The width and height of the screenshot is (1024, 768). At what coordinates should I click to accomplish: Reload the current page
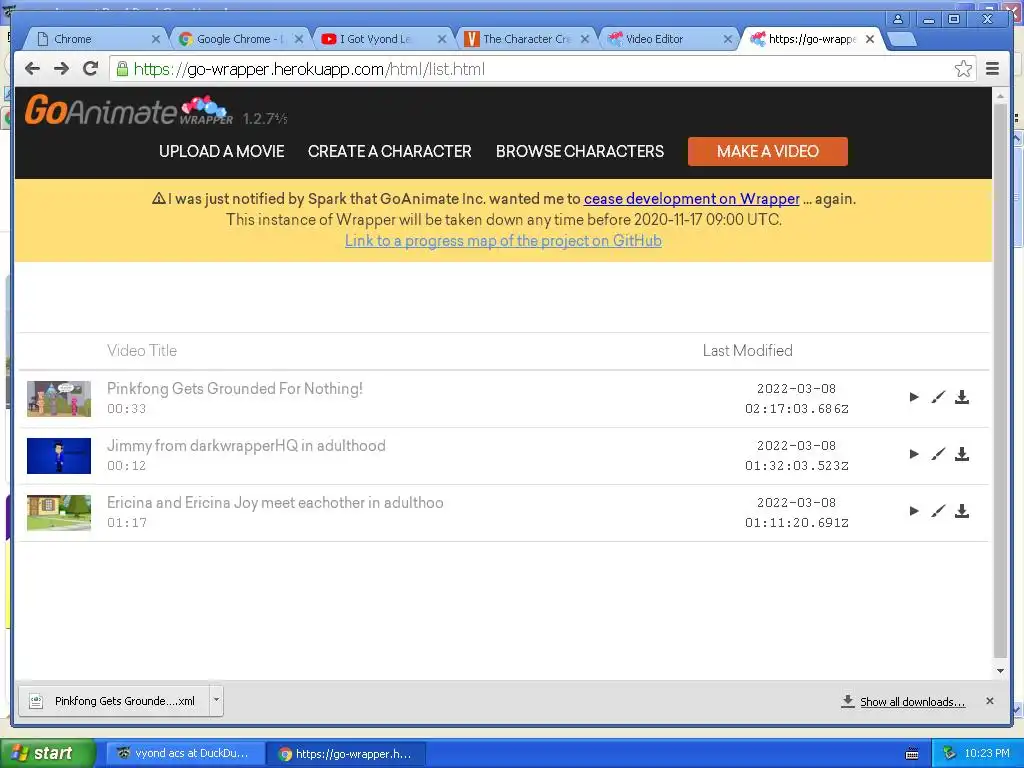pyautogui.click(x=91, y=69)
